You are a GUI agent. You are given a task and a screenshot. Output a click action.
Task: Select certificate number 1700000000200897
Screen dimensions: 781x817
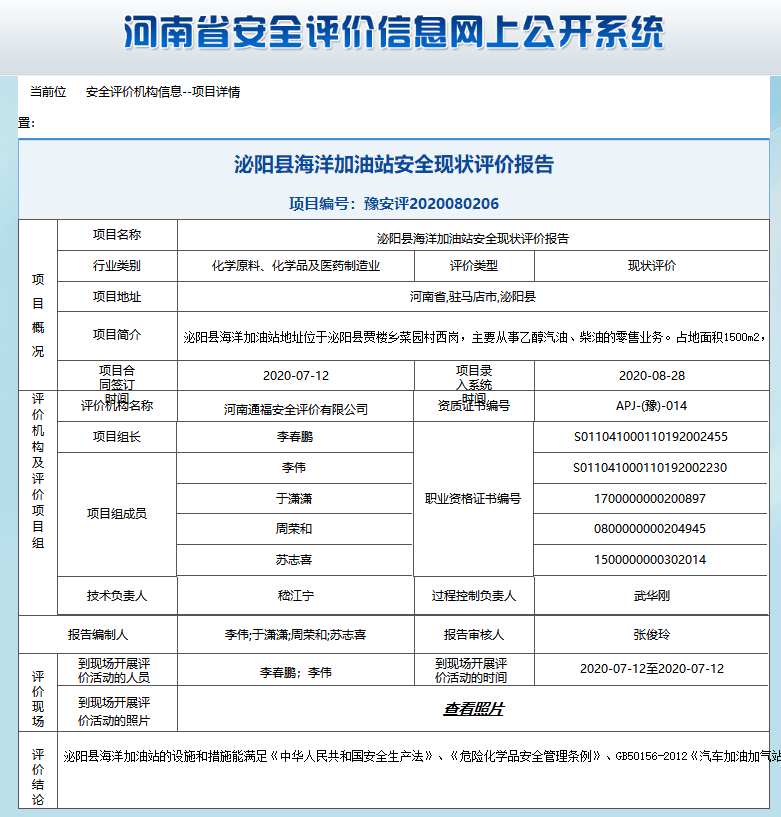[650, 499]
